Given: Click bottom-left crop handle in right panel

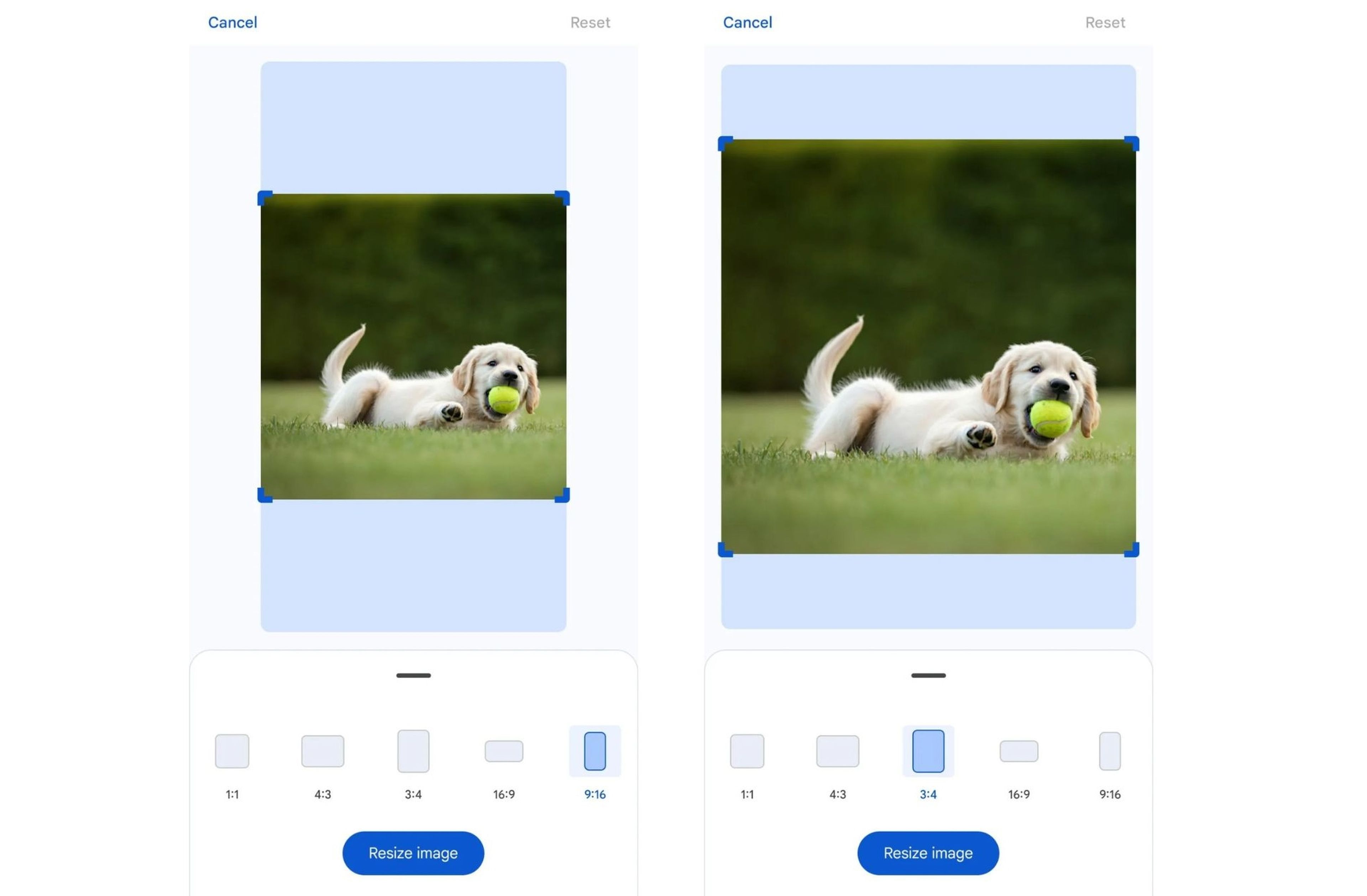Looking at the screenshot, I should click(725, 550).
